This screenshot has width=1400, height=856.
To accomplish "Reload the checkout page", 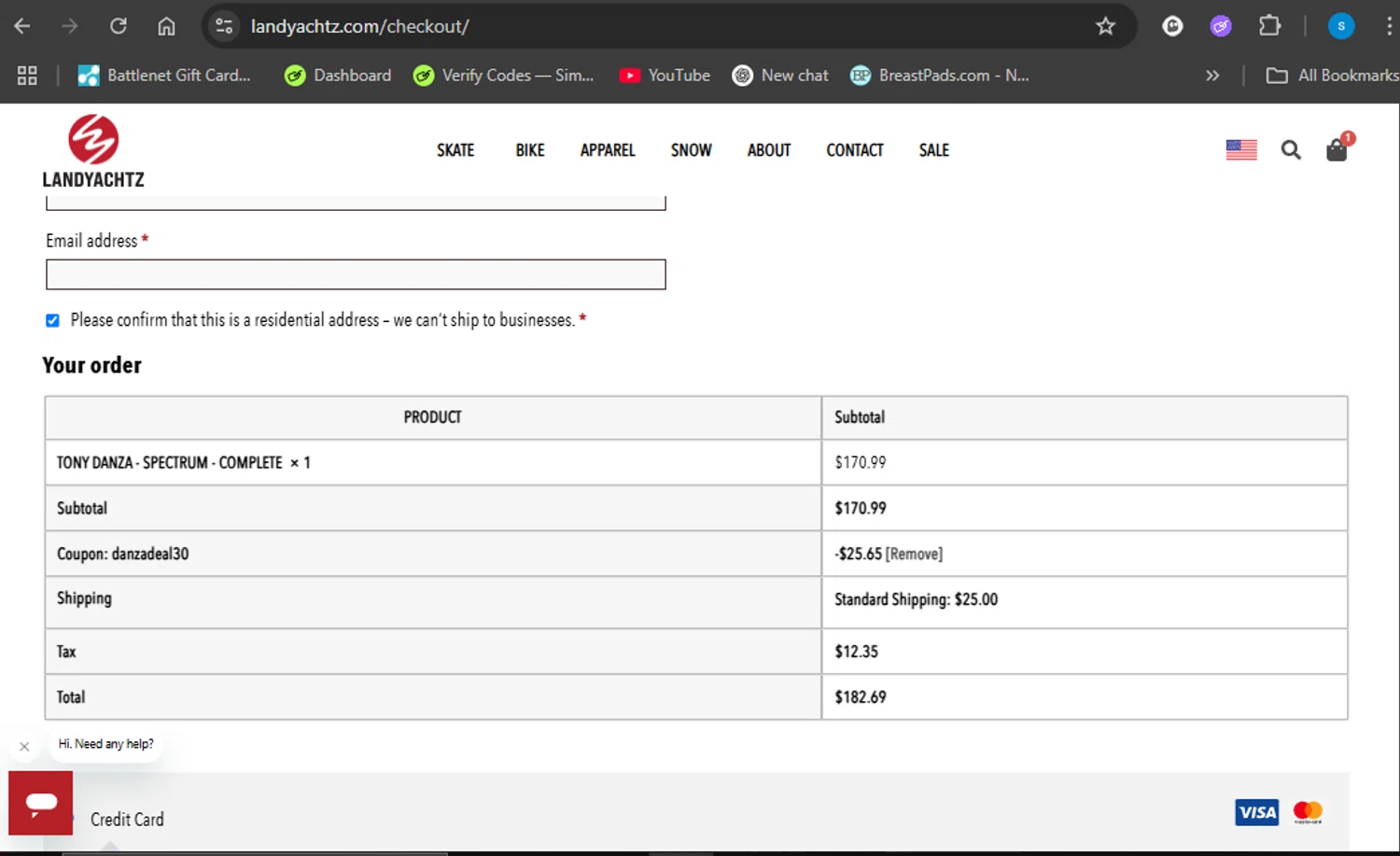I will tap(118, 26).
